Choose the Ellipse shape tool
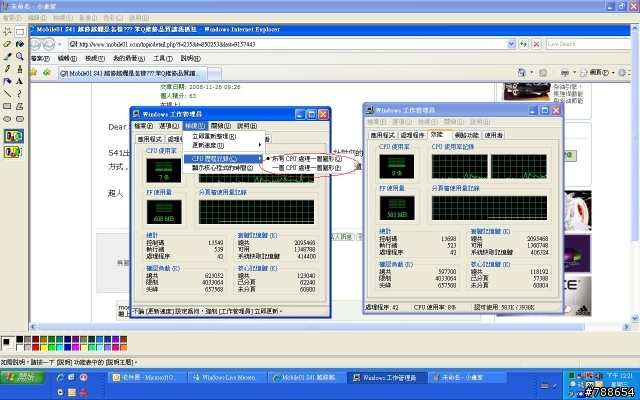Image resolution: width=640 pixels, height=400 pixels. click(x=7, y=119)
